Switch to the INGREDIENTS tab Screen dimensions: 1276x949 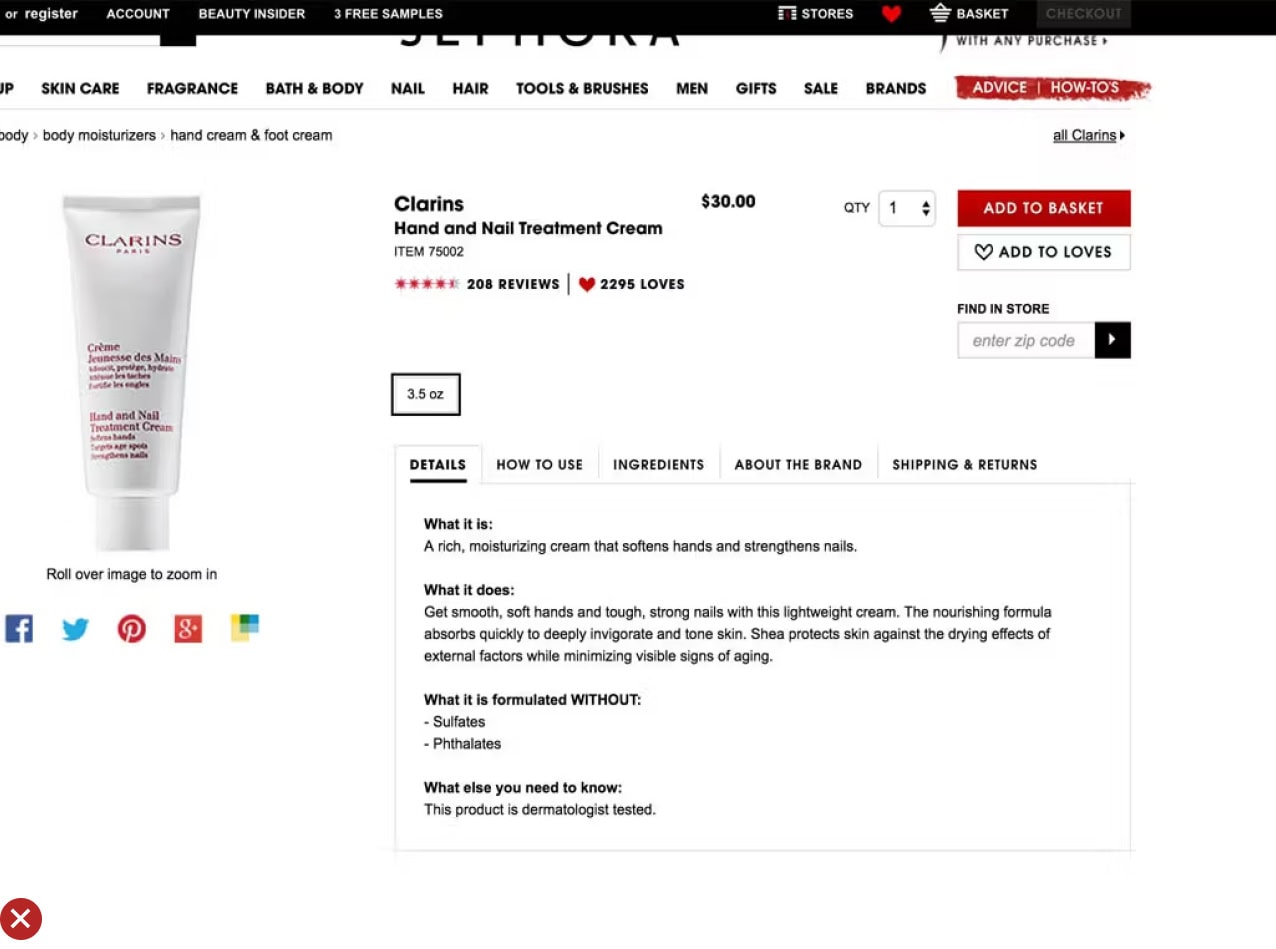(x=658, y=464)
